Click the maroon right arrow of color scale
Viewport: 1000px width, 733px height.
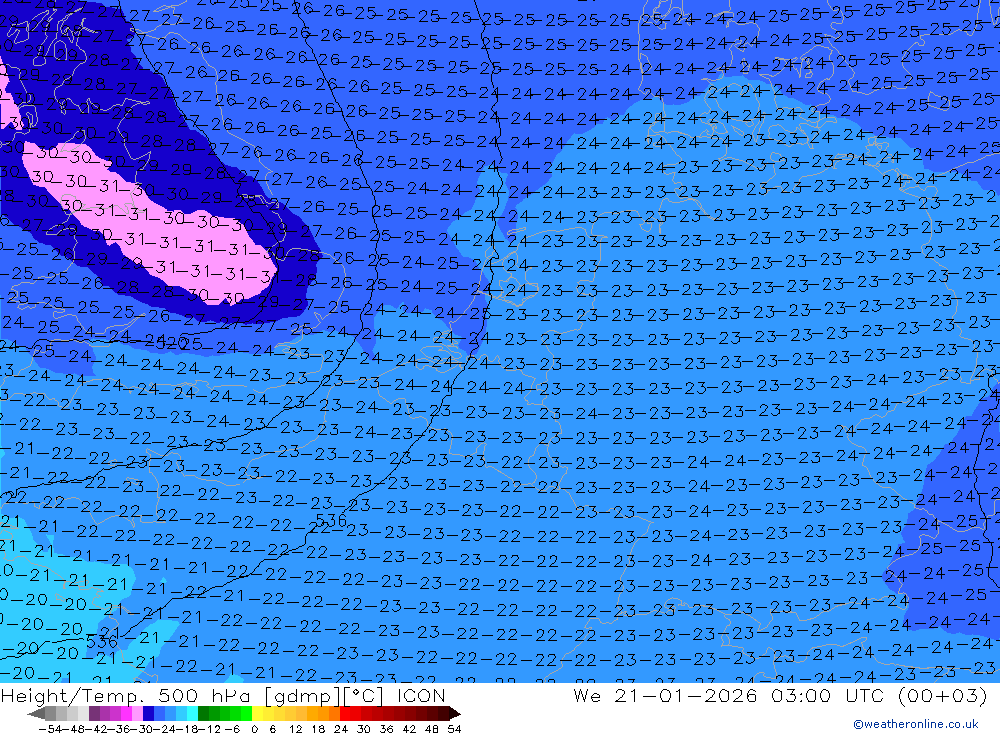[x=455, y=714]
